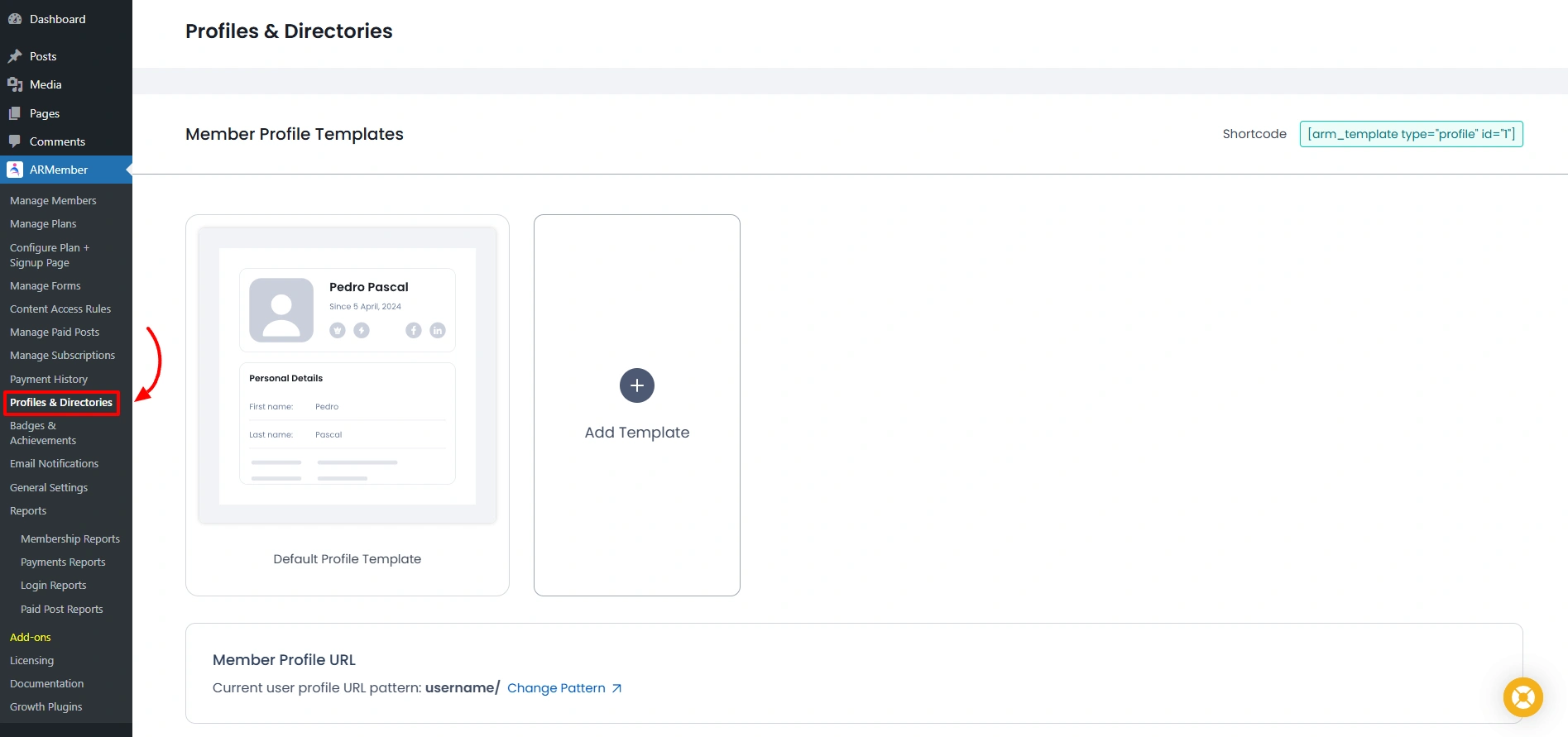This screenshot has height=737, width=1568.
Task: Click the Media library icon
Action: point(15,84)
